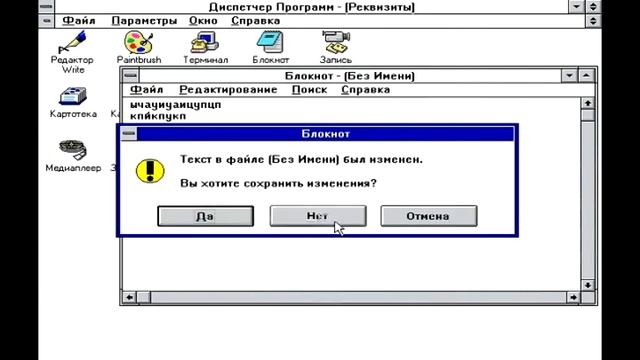Open Диспетчер Программ control menu box

(x=46, y=7)
